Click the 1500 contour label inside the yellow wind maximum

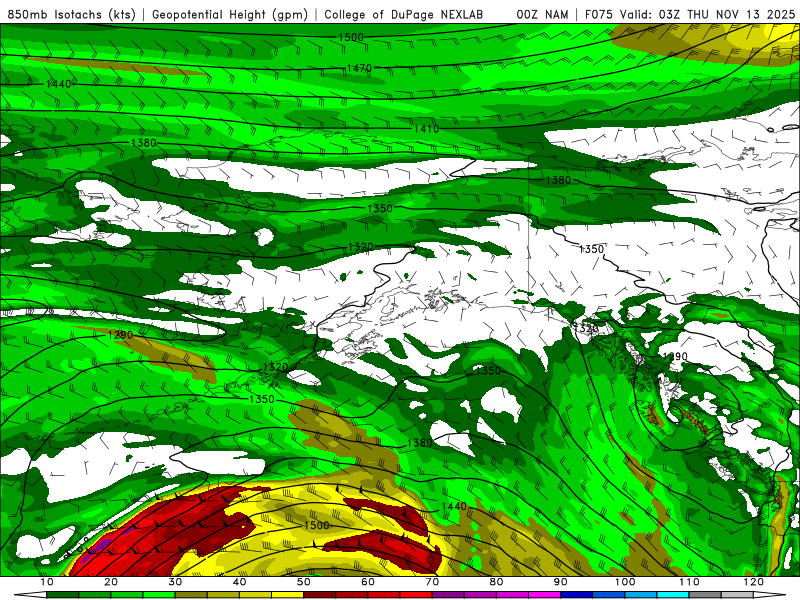316,524
